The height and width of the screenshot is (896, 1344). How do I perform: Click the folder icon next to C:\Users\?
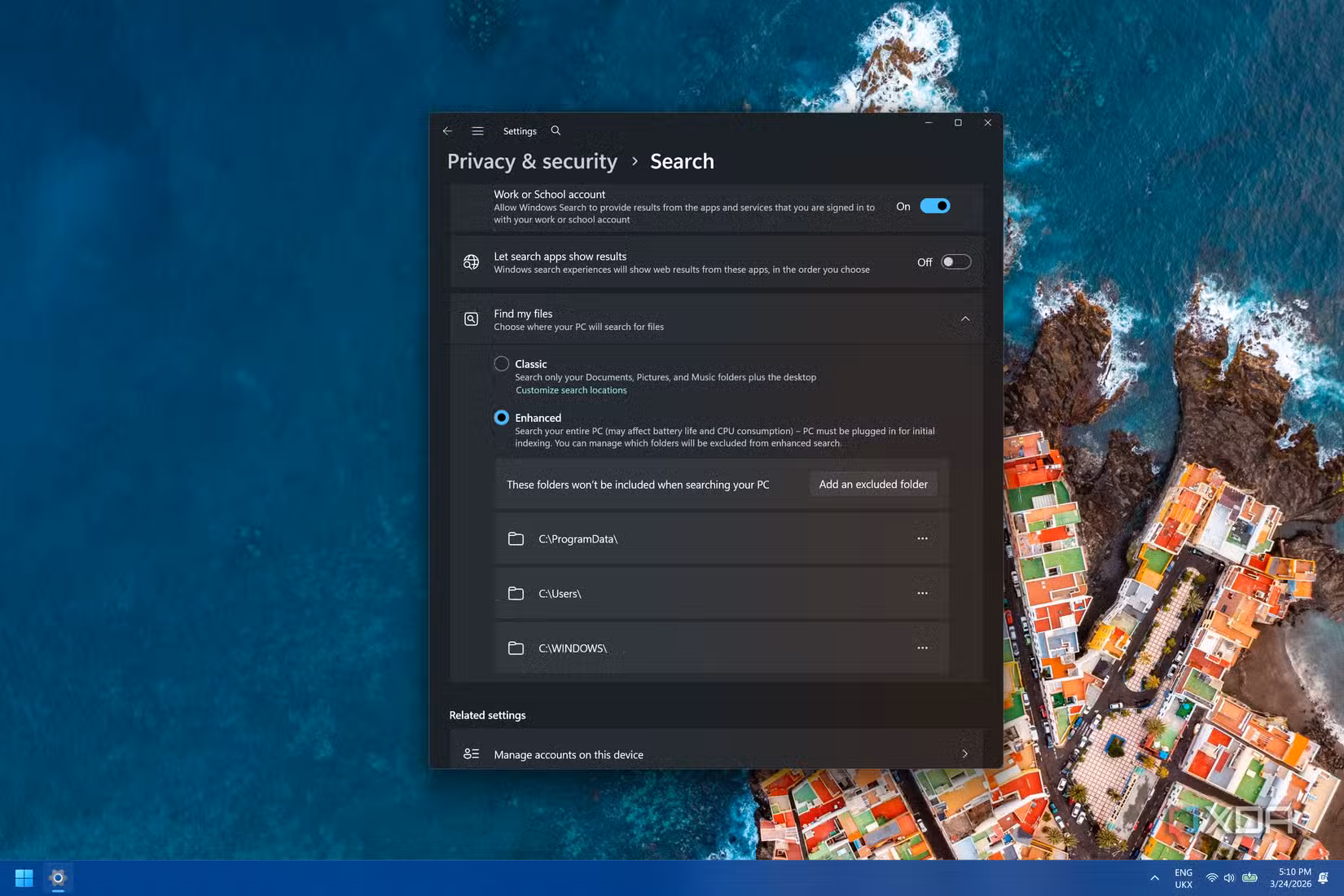point(516,594)
